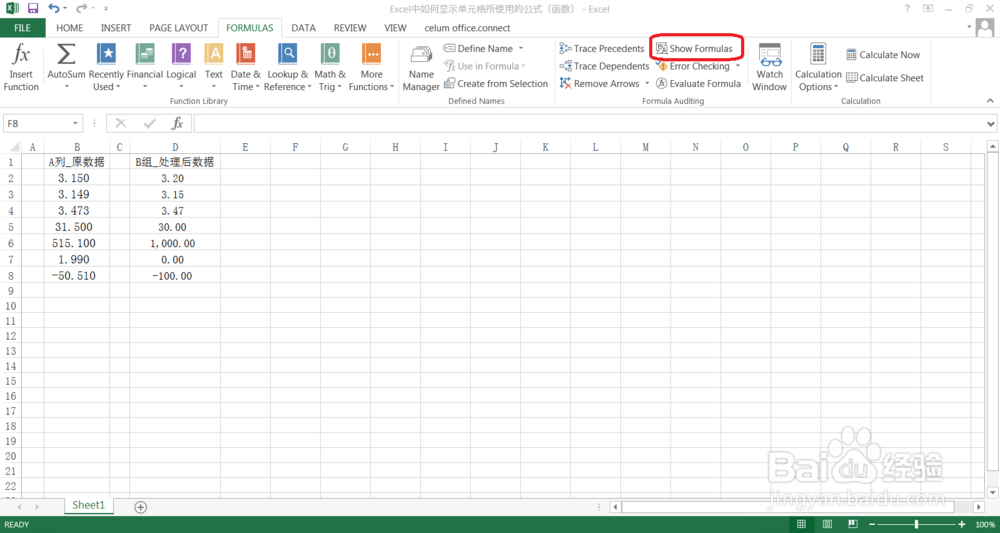Open Calculation Options
This screenshot has height=533, width=1000.
818,68
